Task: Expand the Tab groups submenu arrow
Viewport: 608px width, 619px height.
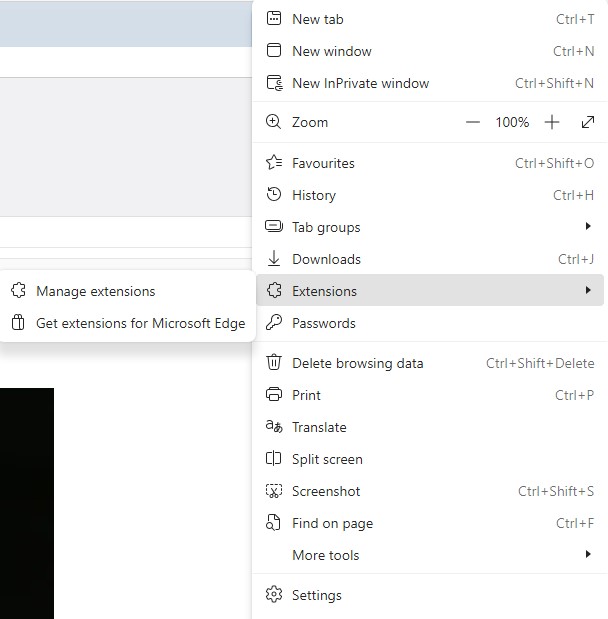Action: (588, 227)
